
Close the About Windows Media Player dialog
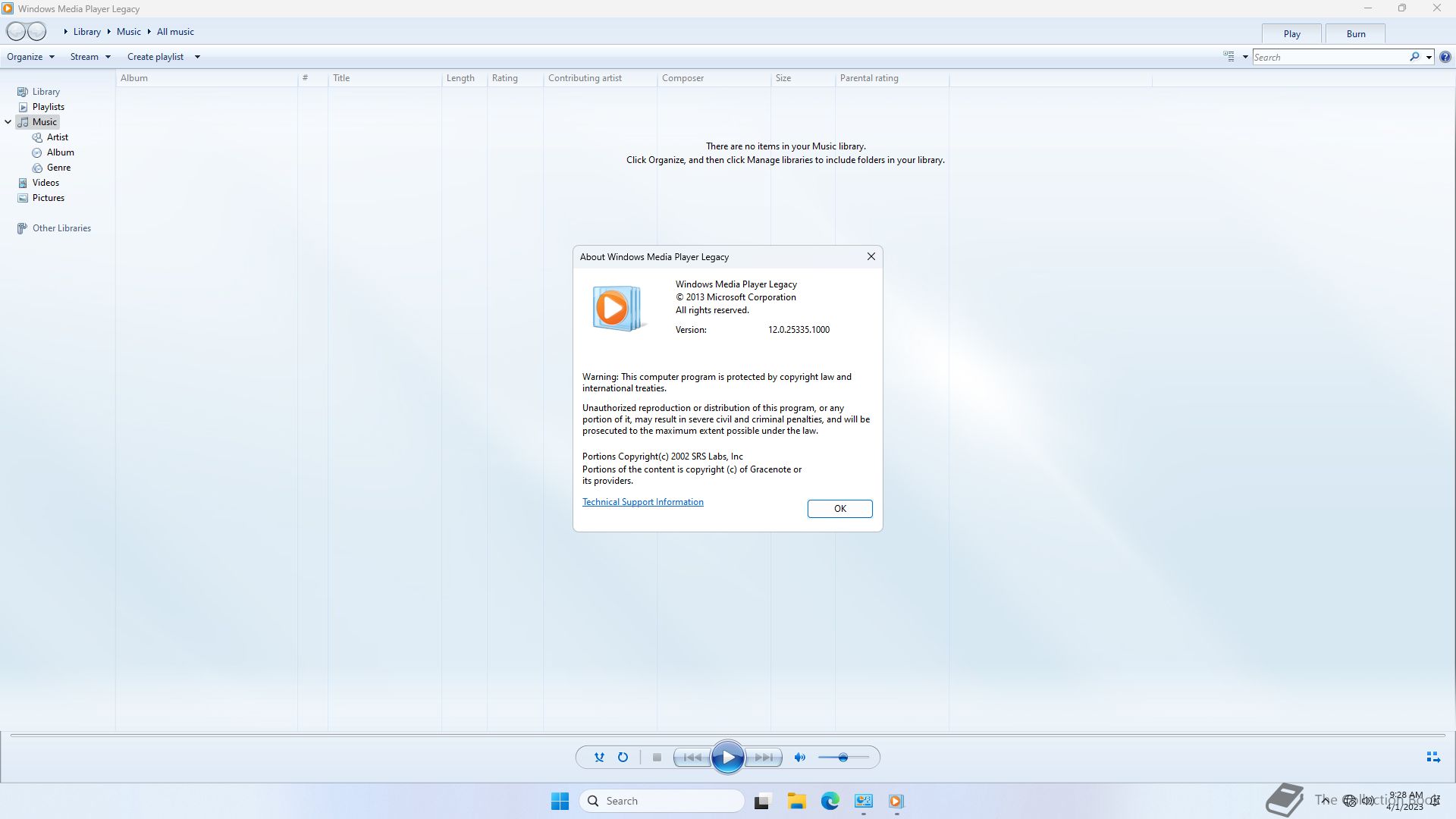click(x=871, y=257)
